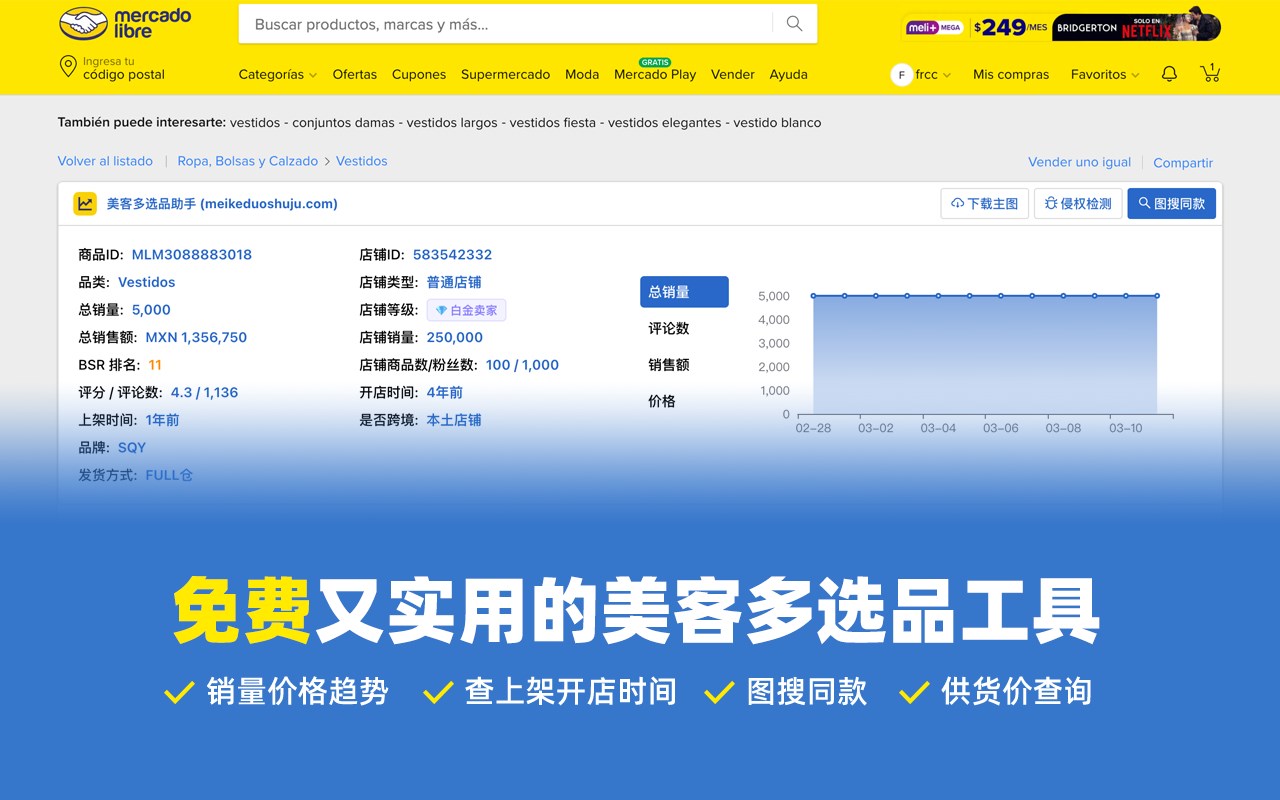Click the rating value 4.3 / 1,136
Screen dimensions: 1280x800
204,393
